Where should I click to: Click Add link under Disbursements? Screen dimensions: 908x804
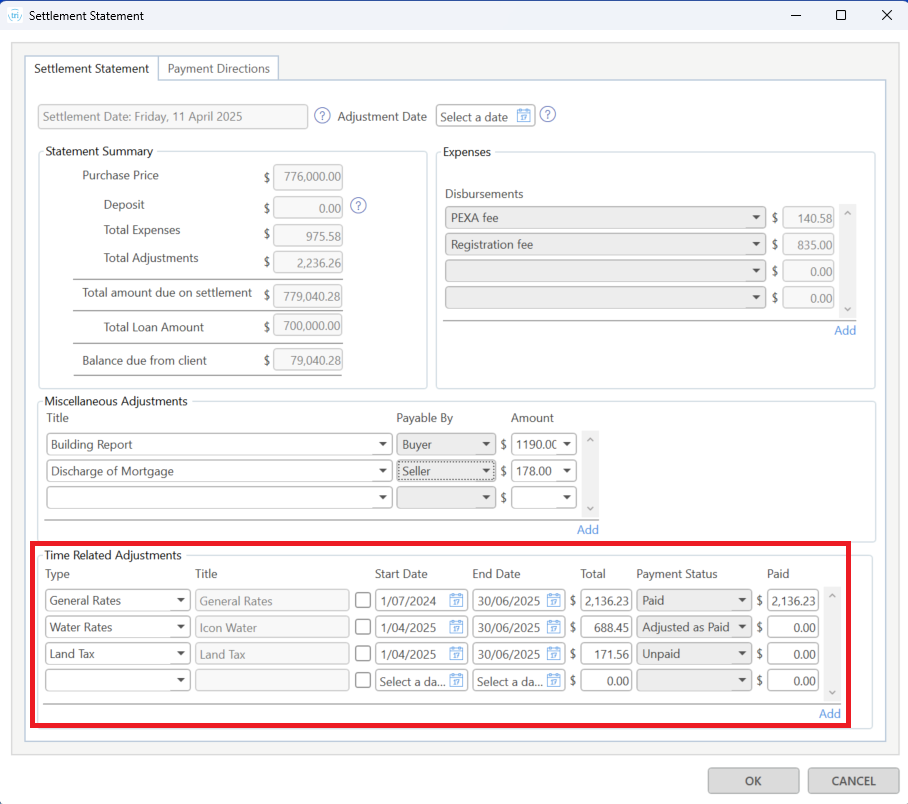(x=845, y=330)
